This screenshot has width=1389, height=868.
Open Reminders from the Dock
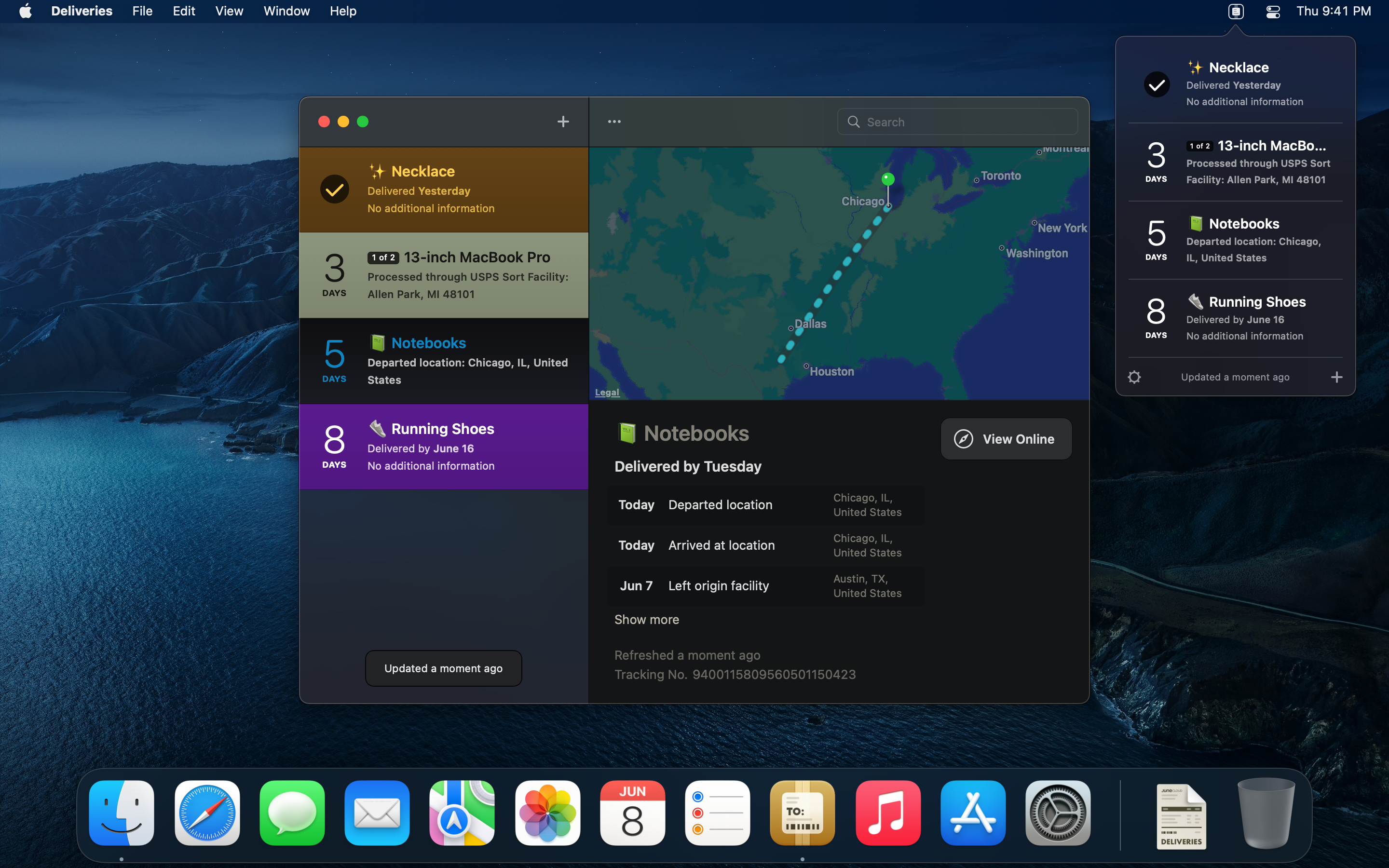point(718,813)
